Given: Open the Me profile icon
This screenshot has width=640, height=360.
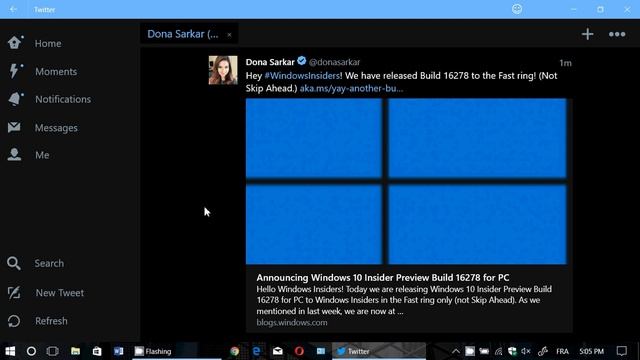Looking at the screenshot, I should pos(14,155).
